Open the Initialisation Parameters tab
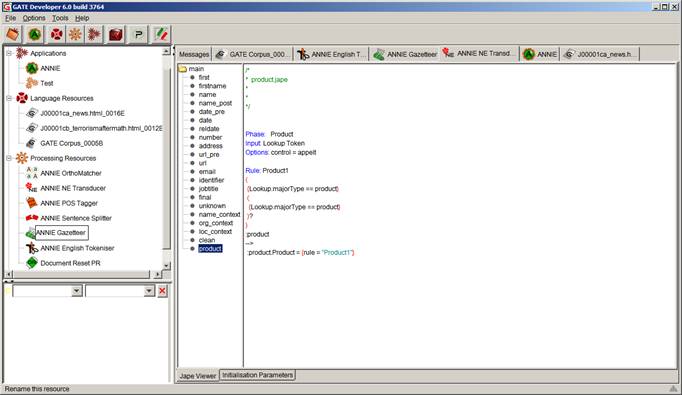 pos(257,375)
